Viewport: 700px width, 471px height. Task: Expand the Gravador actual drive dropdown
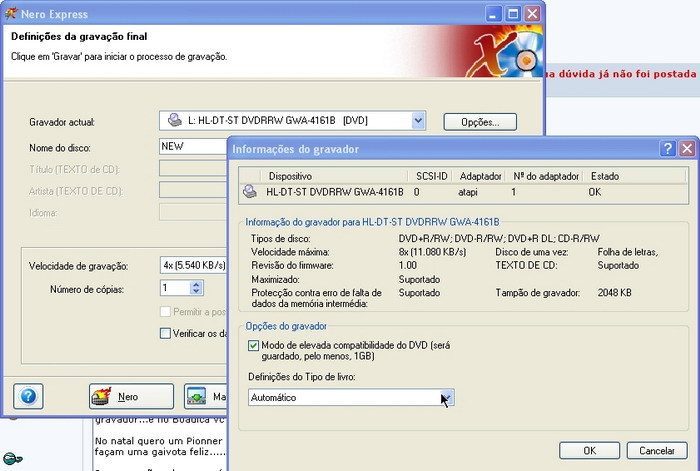(418, 121)
